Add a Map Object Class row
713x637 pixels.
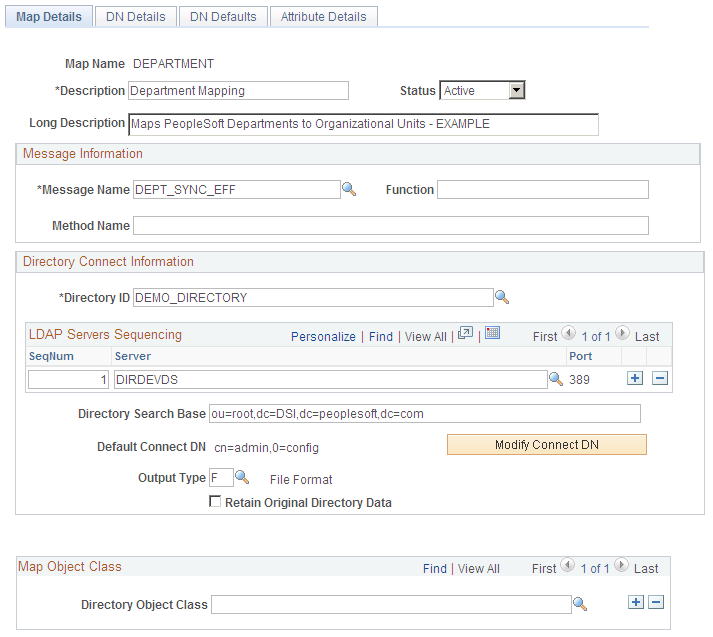click(x=636, y=602)
